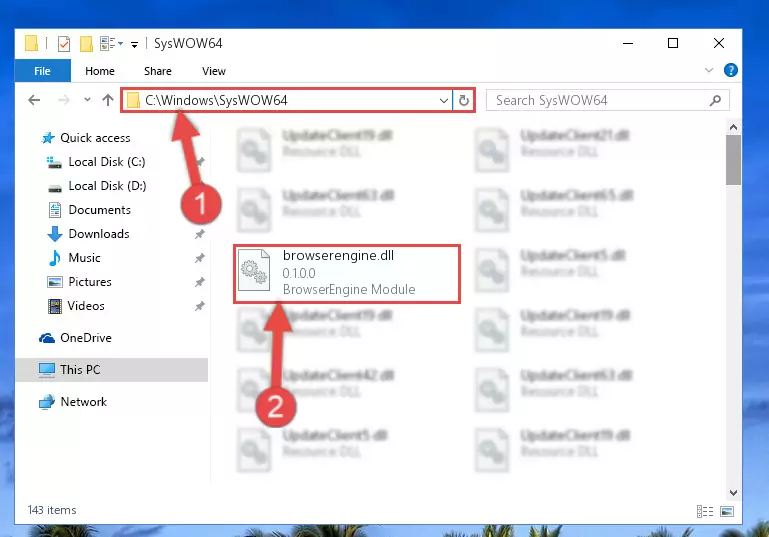Go back with the left arrow
769x537 pixels.
tap(34, 100)
